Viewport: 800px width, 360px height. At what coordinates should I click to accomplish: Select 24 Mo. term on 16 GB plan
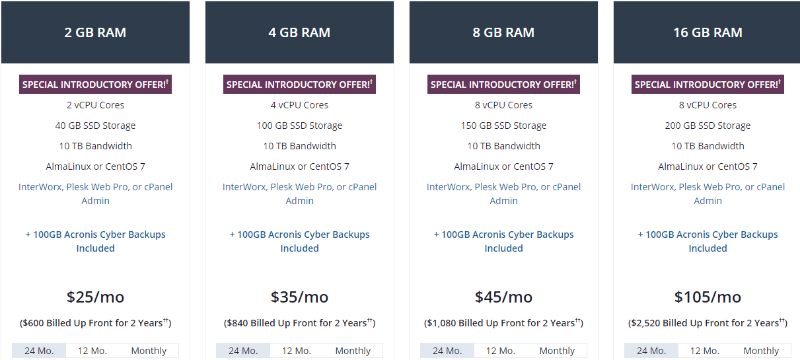coord(652,351)
